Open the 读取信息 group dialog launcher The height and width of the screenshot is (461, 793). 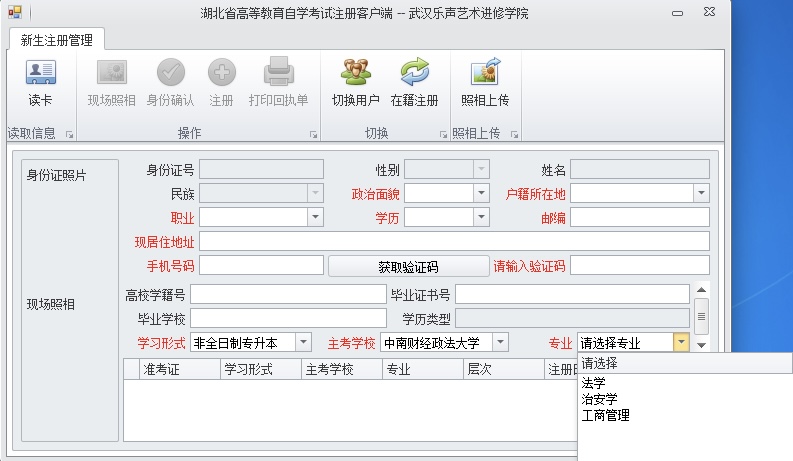tap(69, 134)
